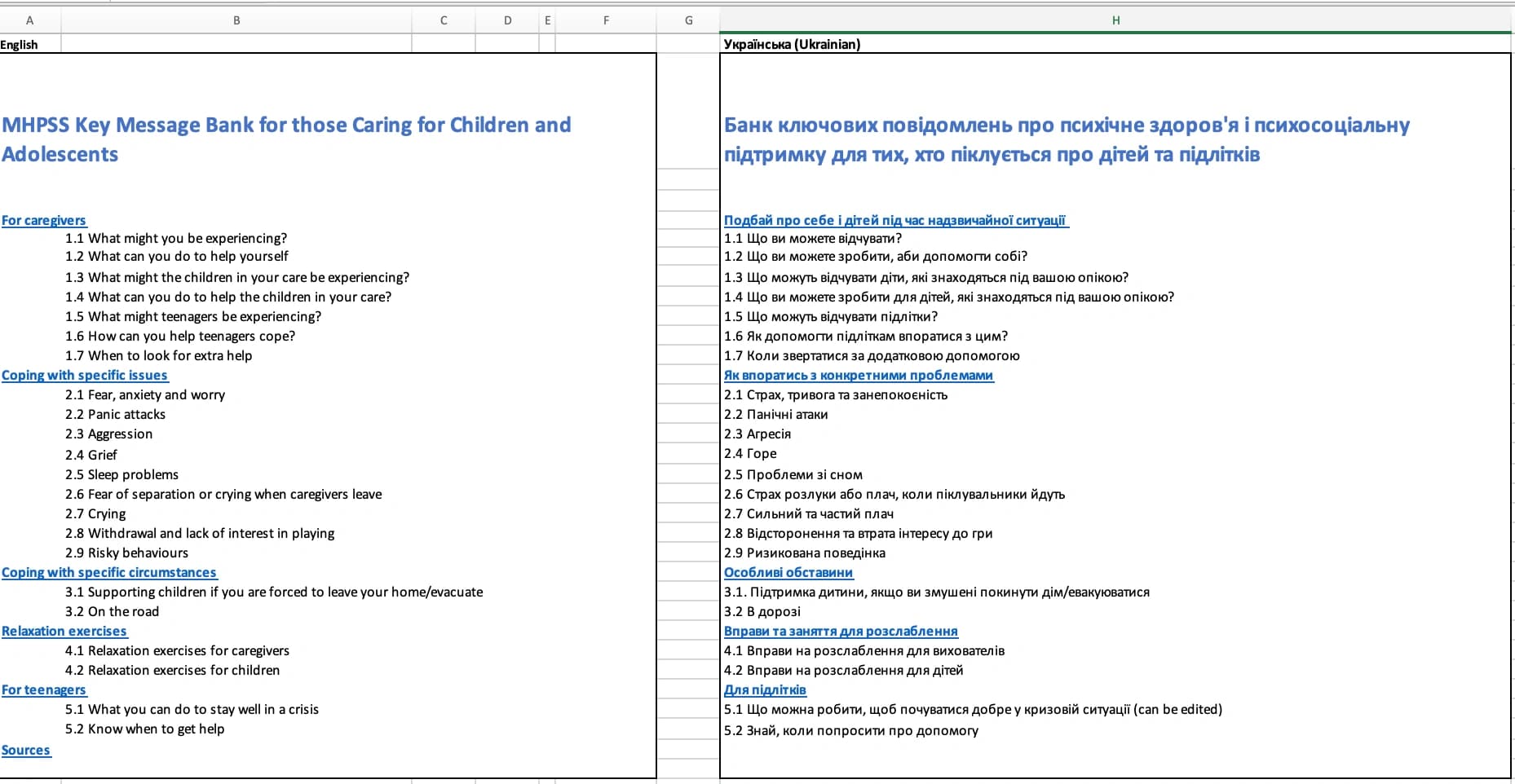
Task: Follow the 'Особливі обставини' link
Action: (788, 572)
